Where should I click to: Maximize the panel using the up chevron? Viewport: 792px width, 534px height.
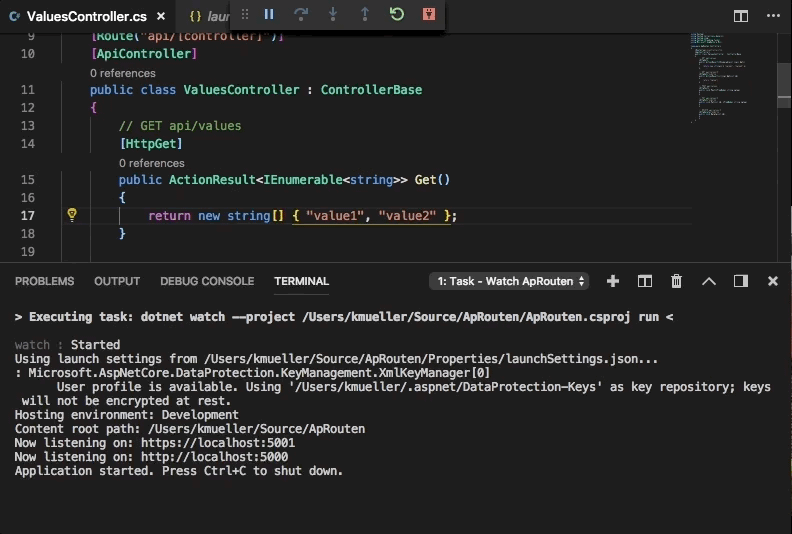(x=709, y=282)
